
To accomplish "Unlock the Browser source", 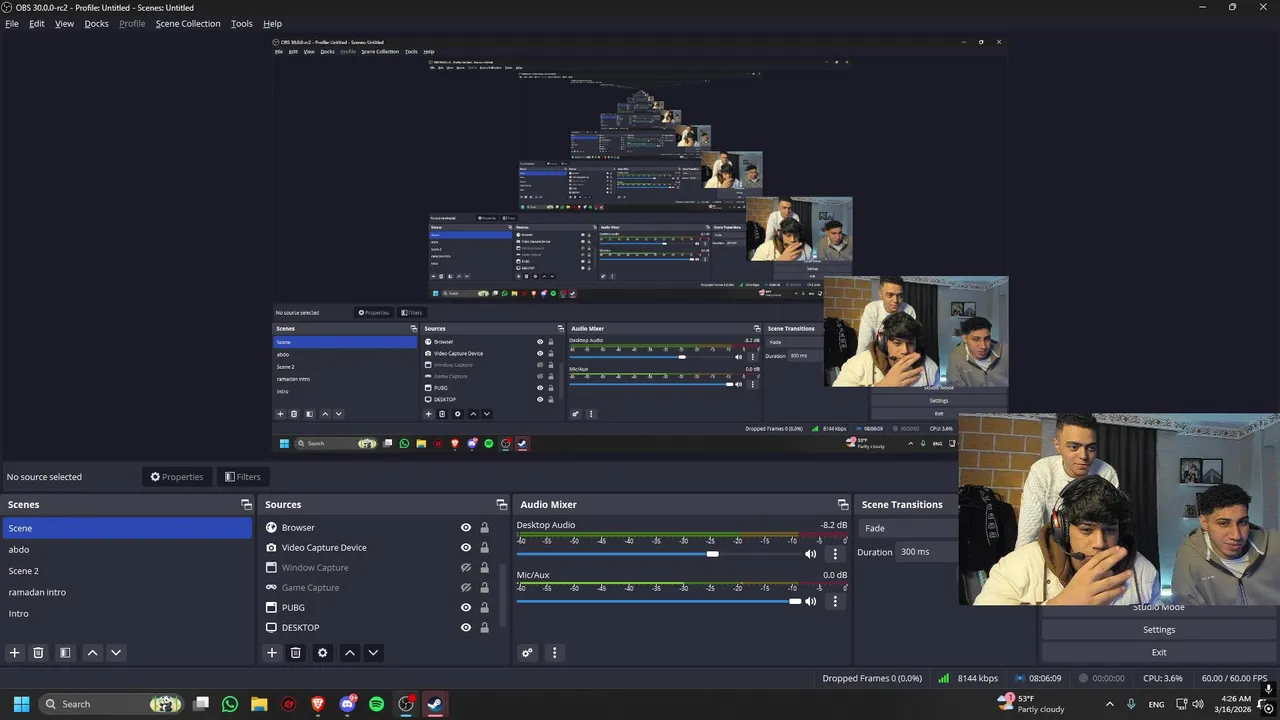I will click(x=485, y=528).
